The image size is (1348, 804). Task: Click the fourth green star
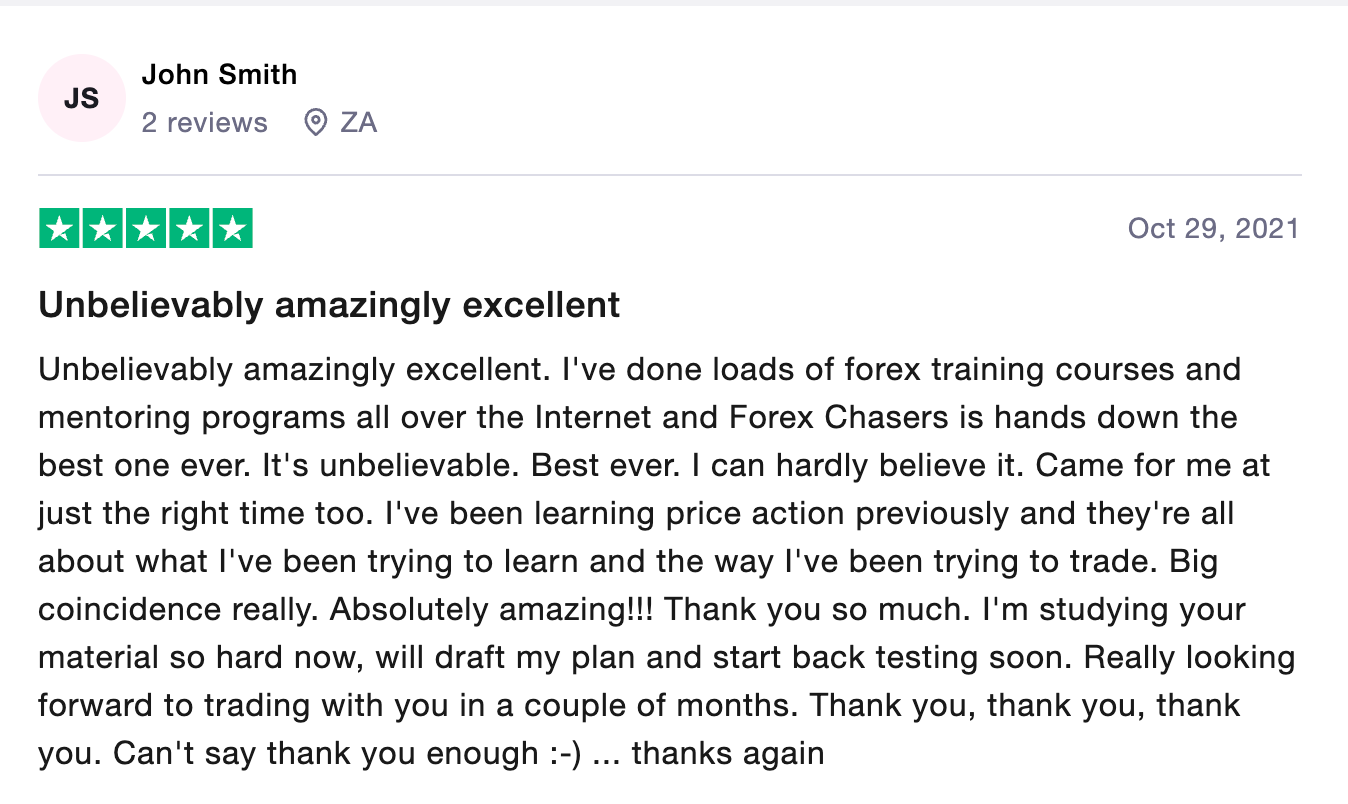(x=189, y=229)
